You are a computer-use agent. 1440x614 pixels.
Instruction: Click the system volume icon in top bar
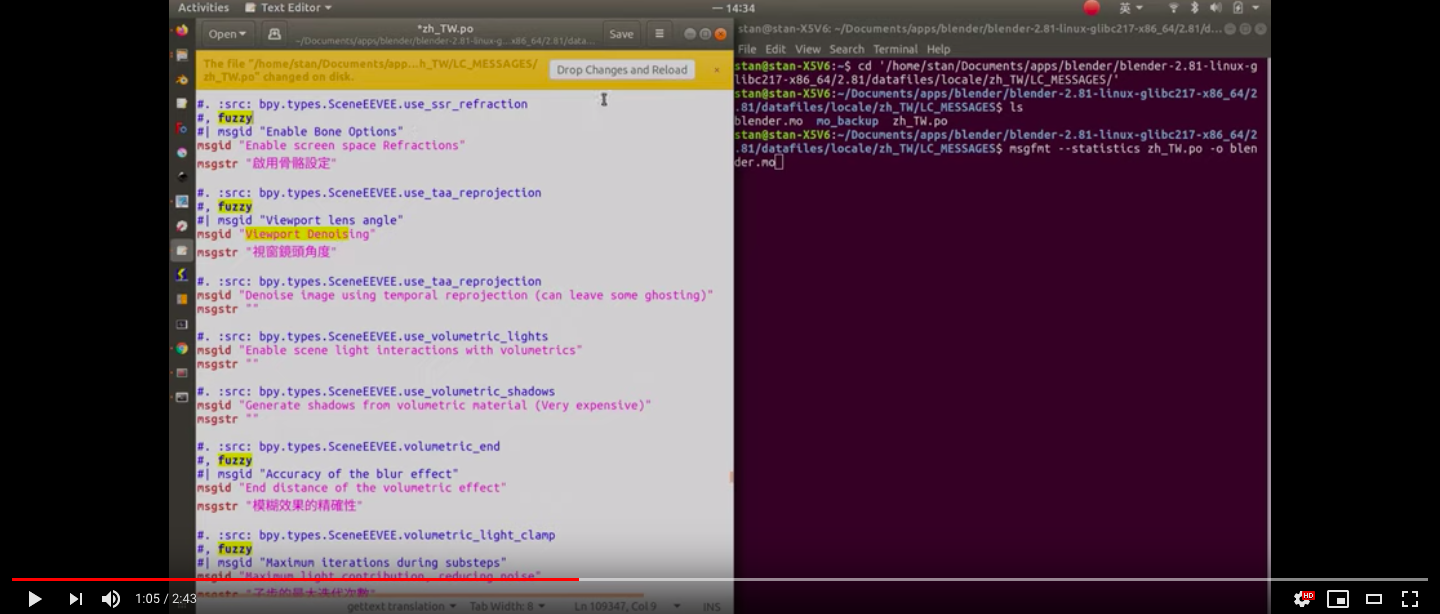coord(1216,8)
